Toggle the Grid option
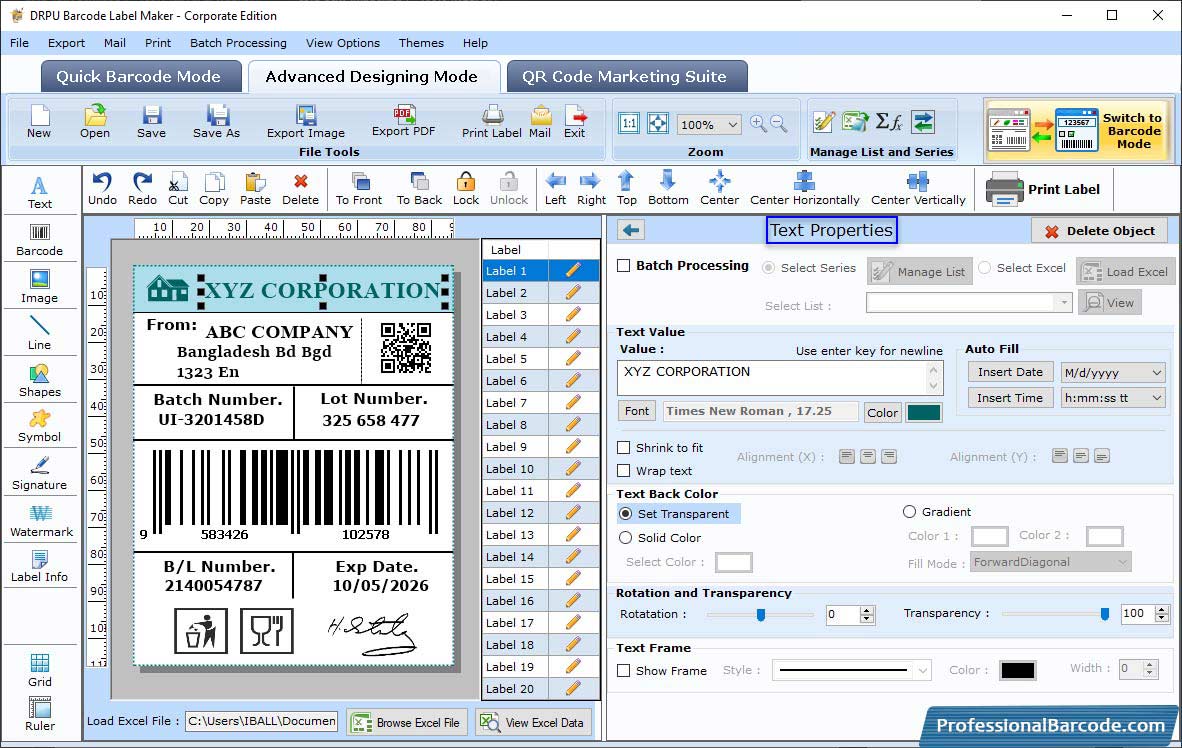 click(39, 670)
